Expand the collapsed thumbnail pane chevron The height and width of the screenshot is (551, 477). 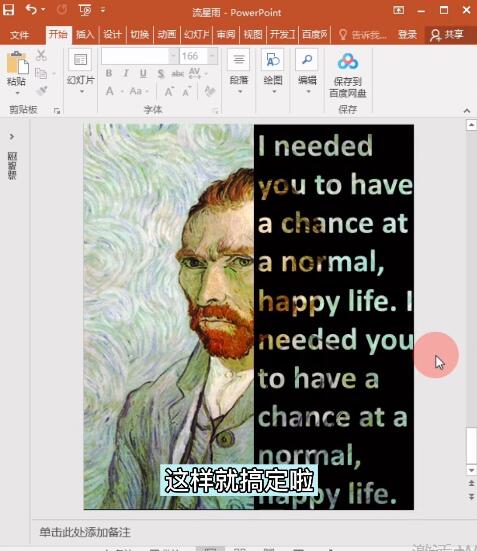tap(12, 136)
